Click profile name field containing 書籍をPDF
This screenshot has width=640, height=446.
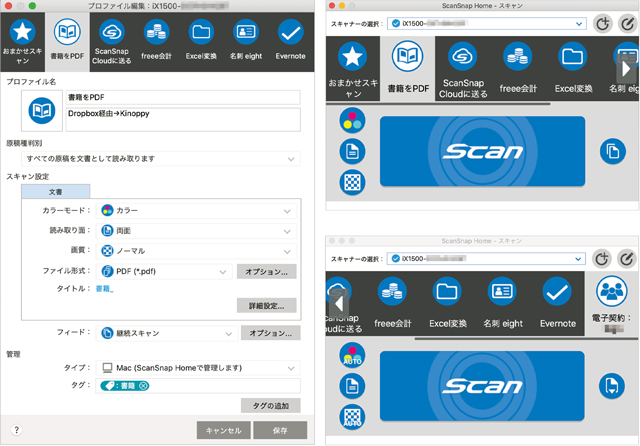click(x=183, y=98)
